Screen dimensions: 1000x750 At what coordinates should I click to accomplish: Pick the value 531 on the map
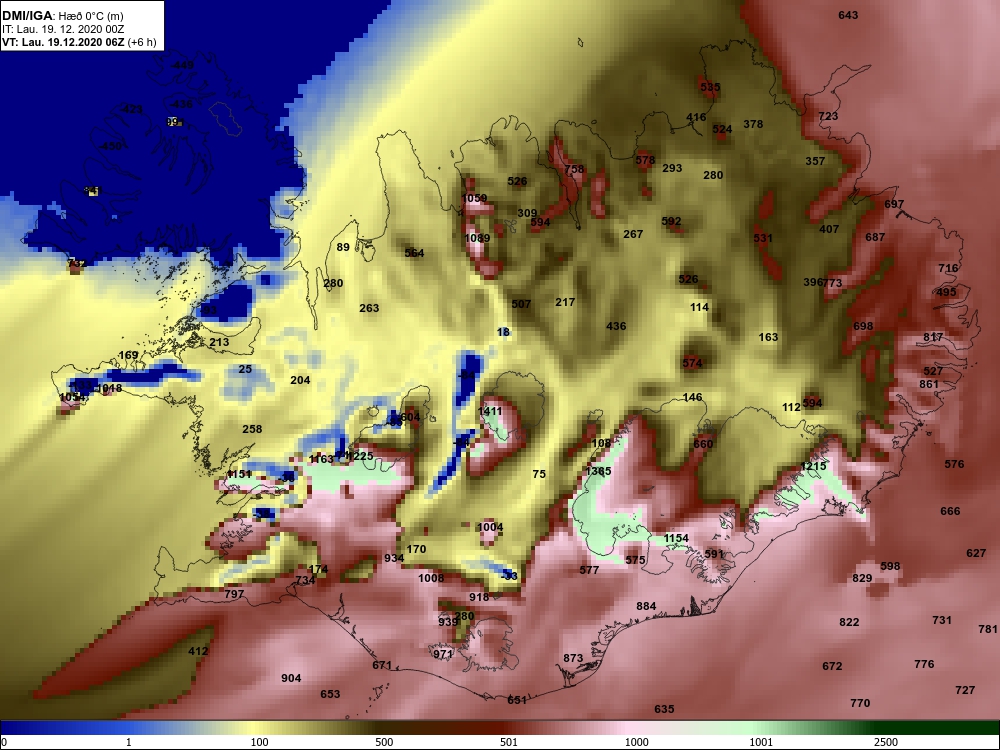coord(763,238)
